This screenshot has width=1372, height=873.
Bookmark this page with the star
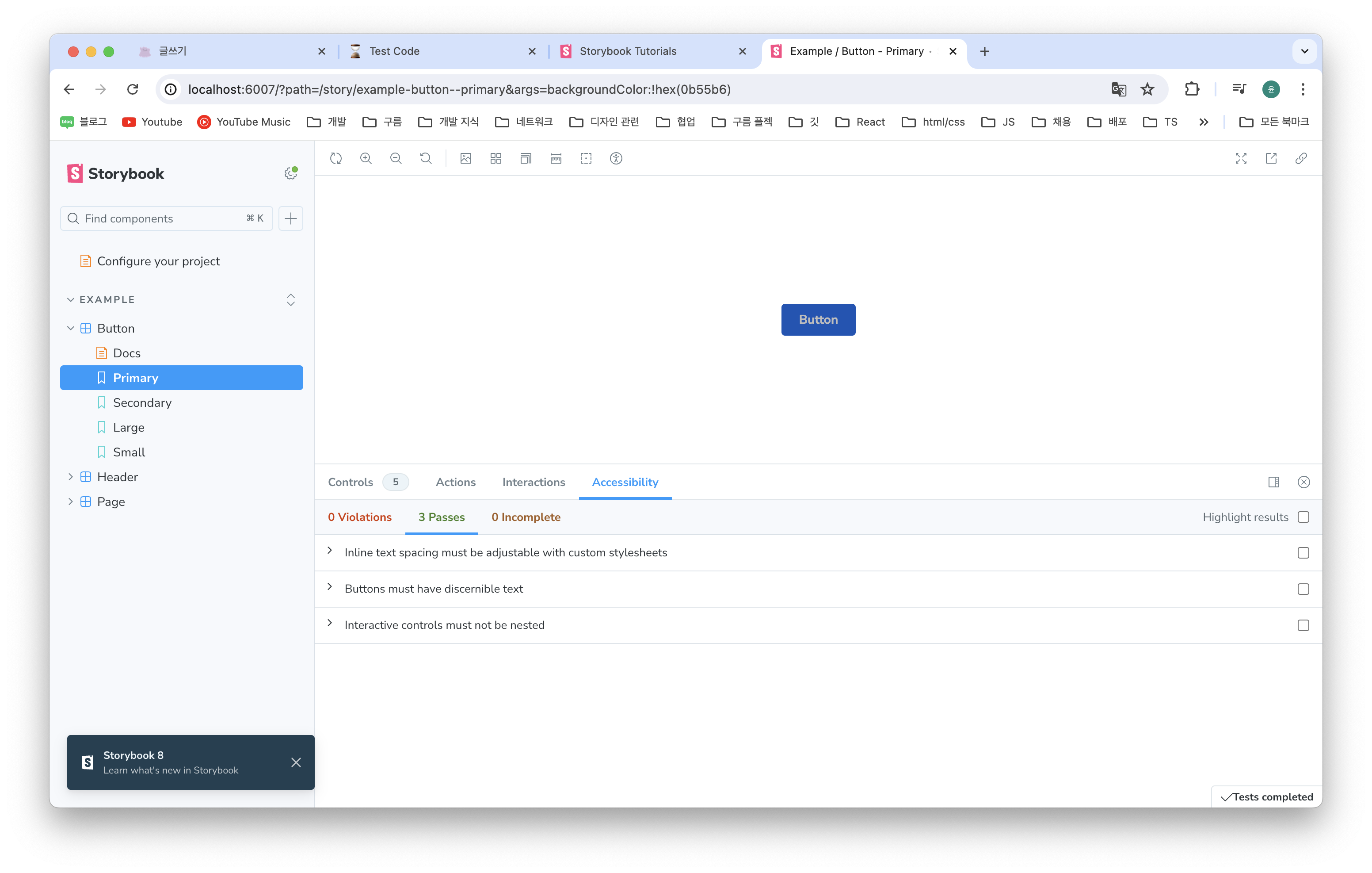click(x=1147, y=89)
